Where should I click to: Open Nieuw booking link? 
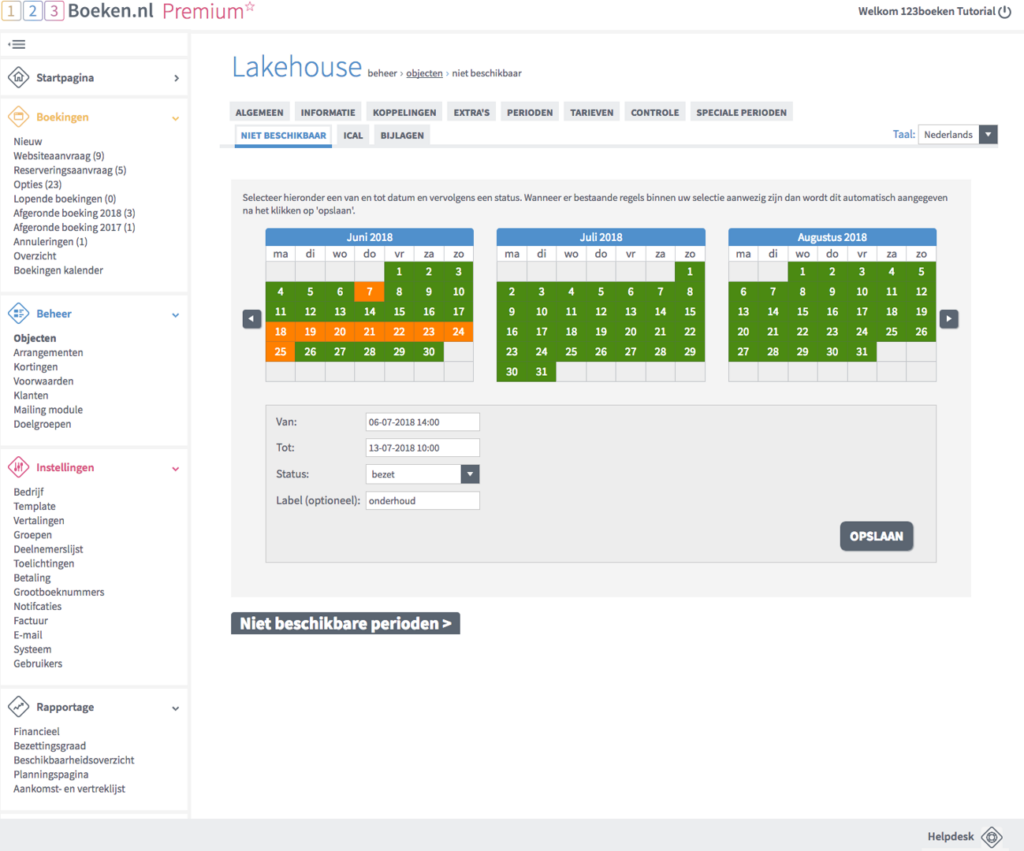point(27,142)
